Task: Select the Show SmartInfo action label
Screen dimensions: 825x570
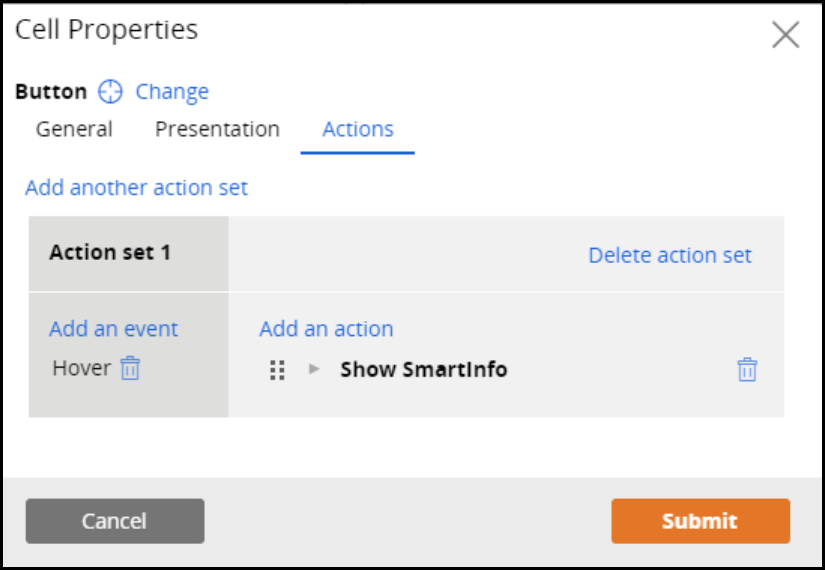Action: 423,369
